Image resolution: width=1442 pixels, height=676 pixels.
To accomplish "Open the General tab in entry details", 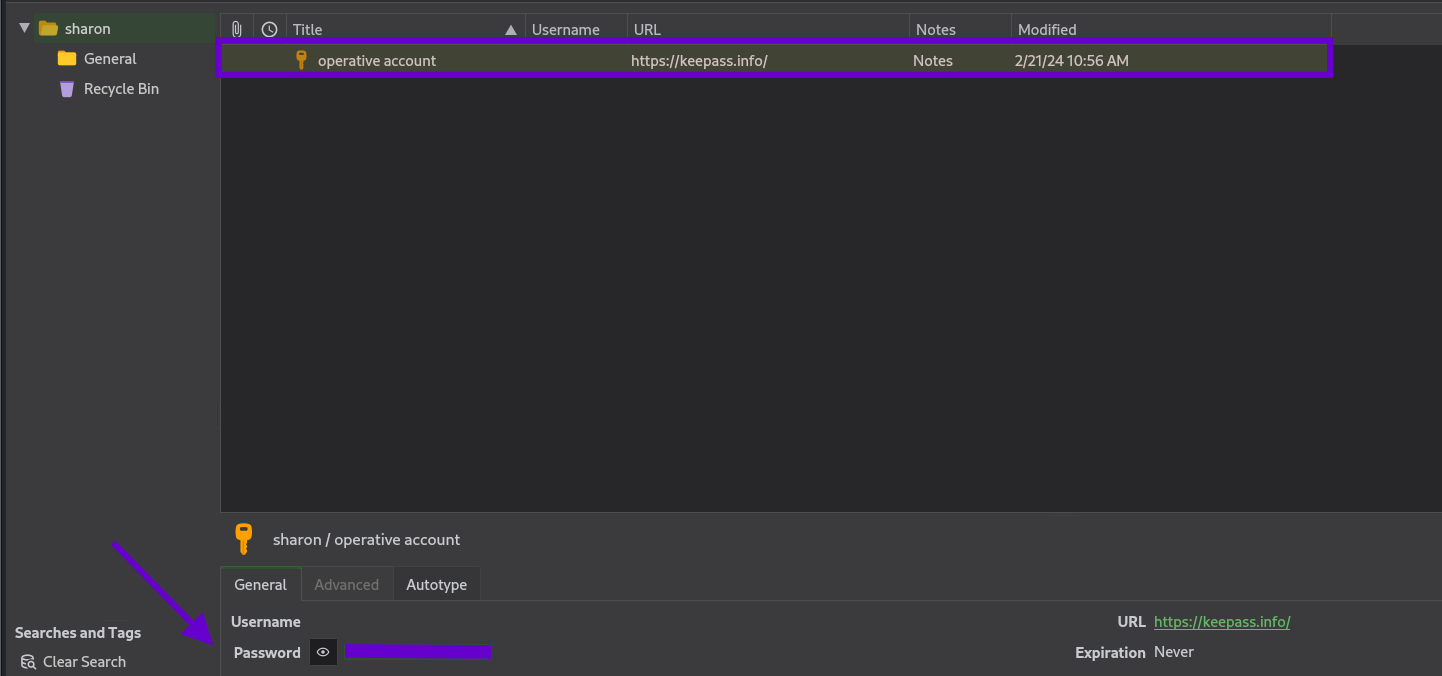I will click(260, 585).
